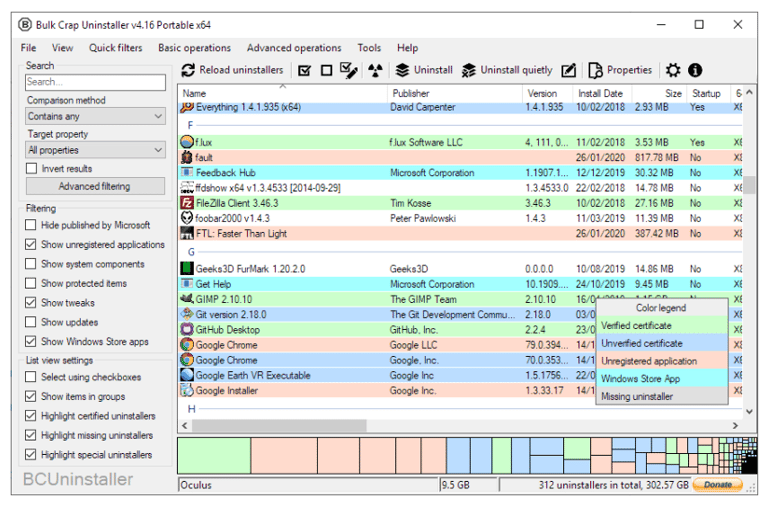The height and width of the screenshot is (507, 768).
Task: Click the Donate button
Action: (x=718, y=484)
